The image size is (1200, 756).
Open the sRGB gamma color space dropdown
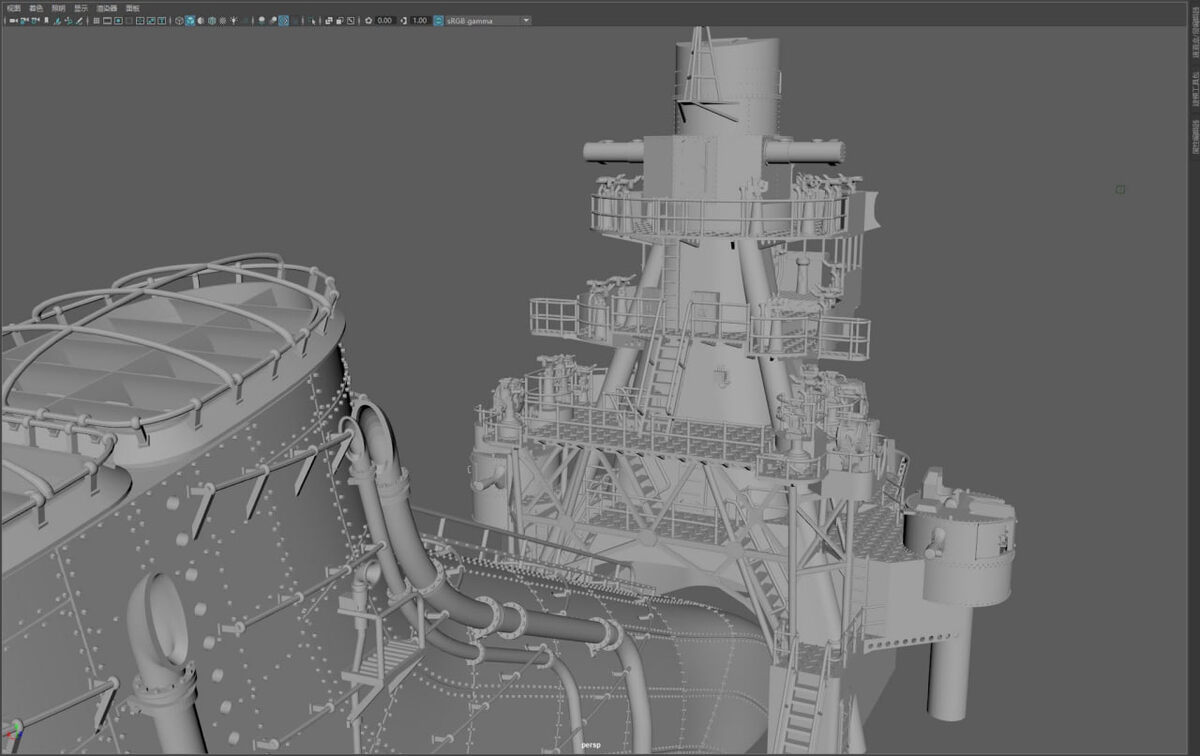coord(488,20)
